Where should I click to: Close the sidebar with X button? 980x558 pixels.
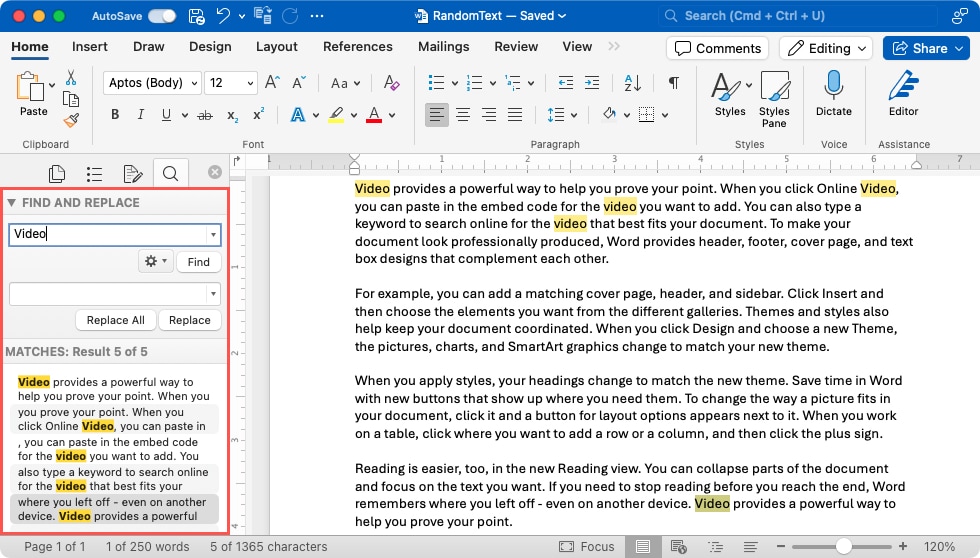tap(215, 172)
